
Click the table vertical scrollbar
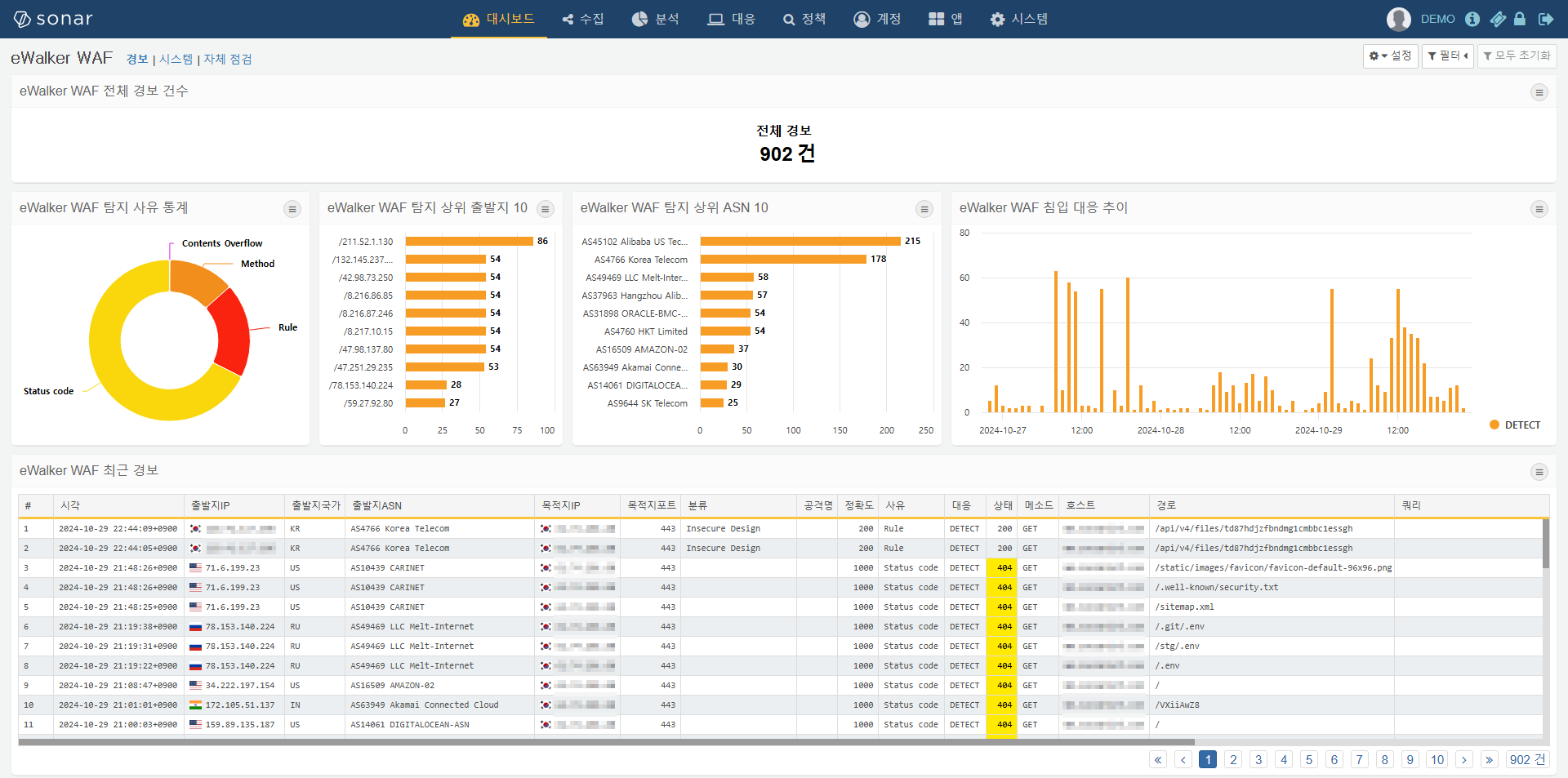[x=1545, y=543]
